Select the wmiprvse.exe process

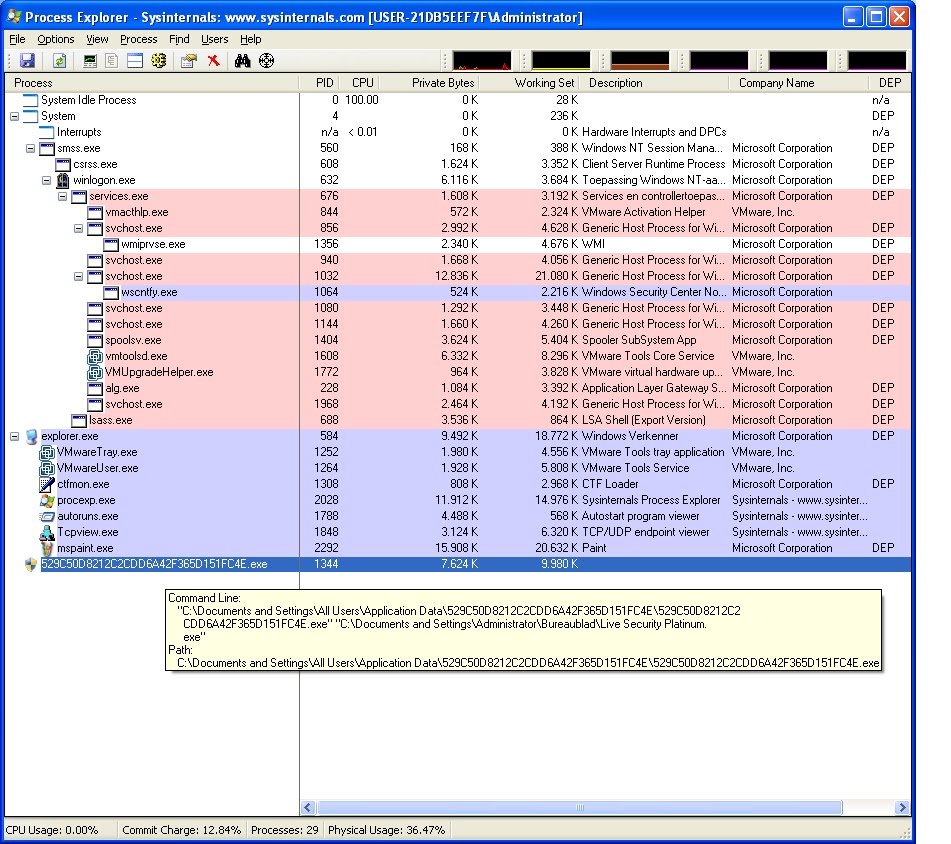[458, 244]
